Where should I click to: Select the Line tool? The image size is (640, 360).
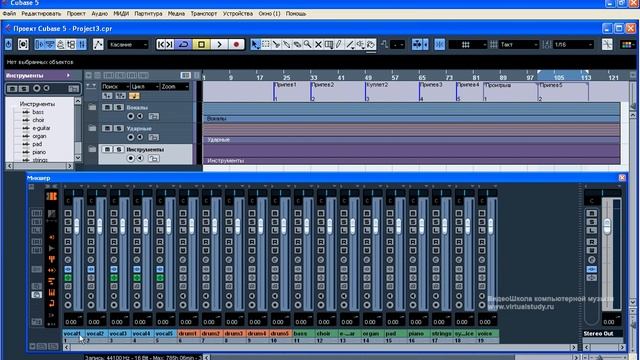pos(350,44)
